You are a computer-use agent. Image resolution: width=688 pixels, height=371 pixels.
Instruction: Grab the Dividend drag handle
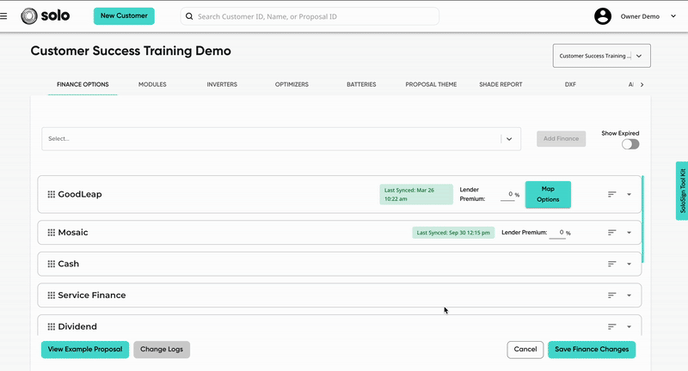[x=51, y=327]
